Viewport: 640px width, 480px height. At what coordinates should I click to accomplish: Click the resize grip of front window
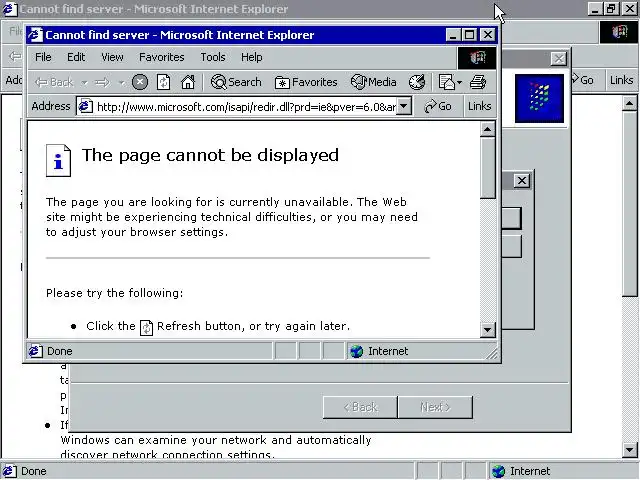pyautogui.click(x=493, y=354)
